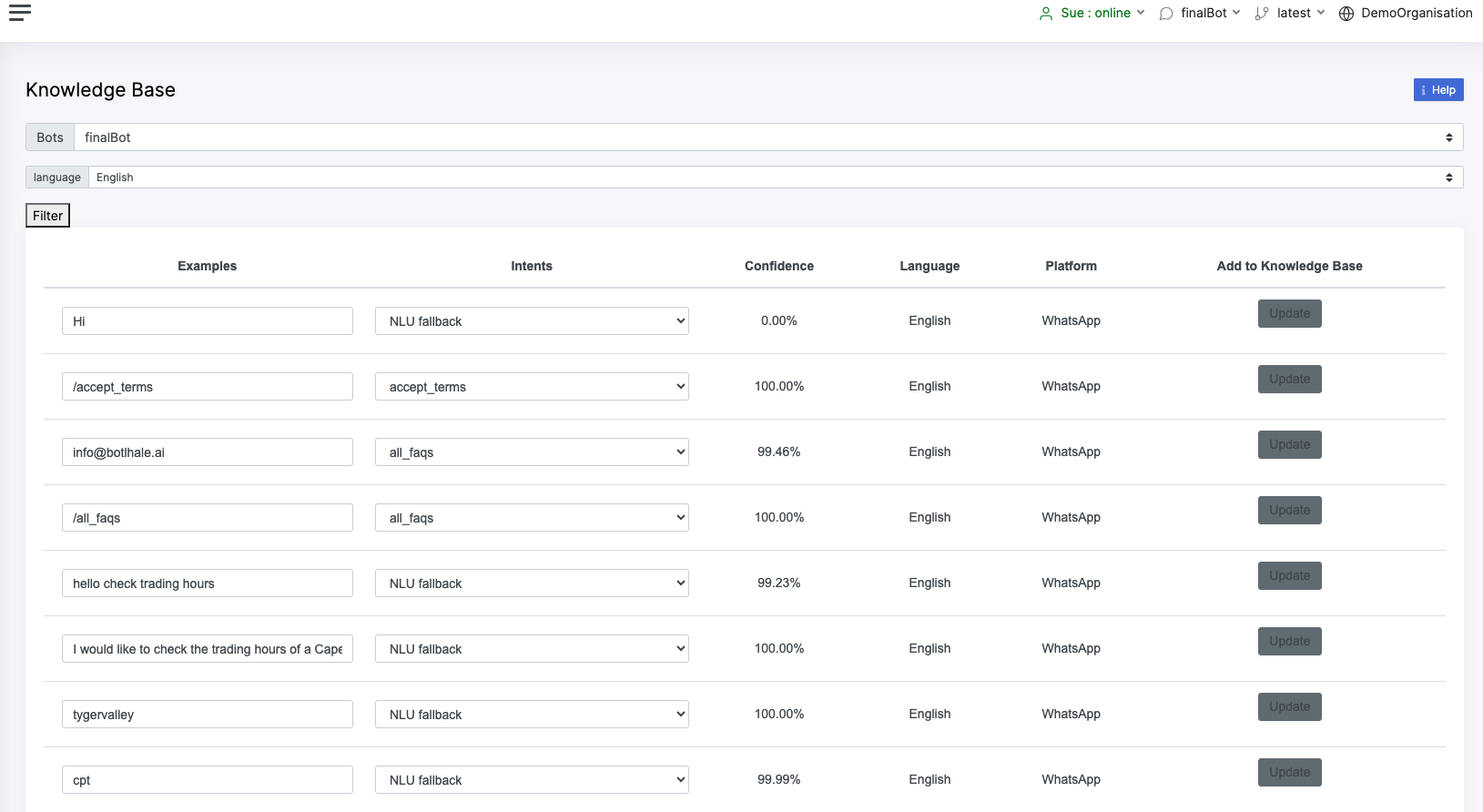Click Update button in tygervalley row
Image resolution: width=1483 pixels, height=812 pixels.
1289,706
